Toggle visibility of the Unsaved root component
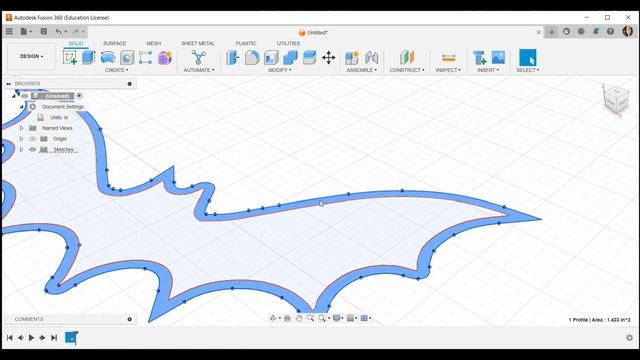The image size is (640, 360). coord(24,96)
